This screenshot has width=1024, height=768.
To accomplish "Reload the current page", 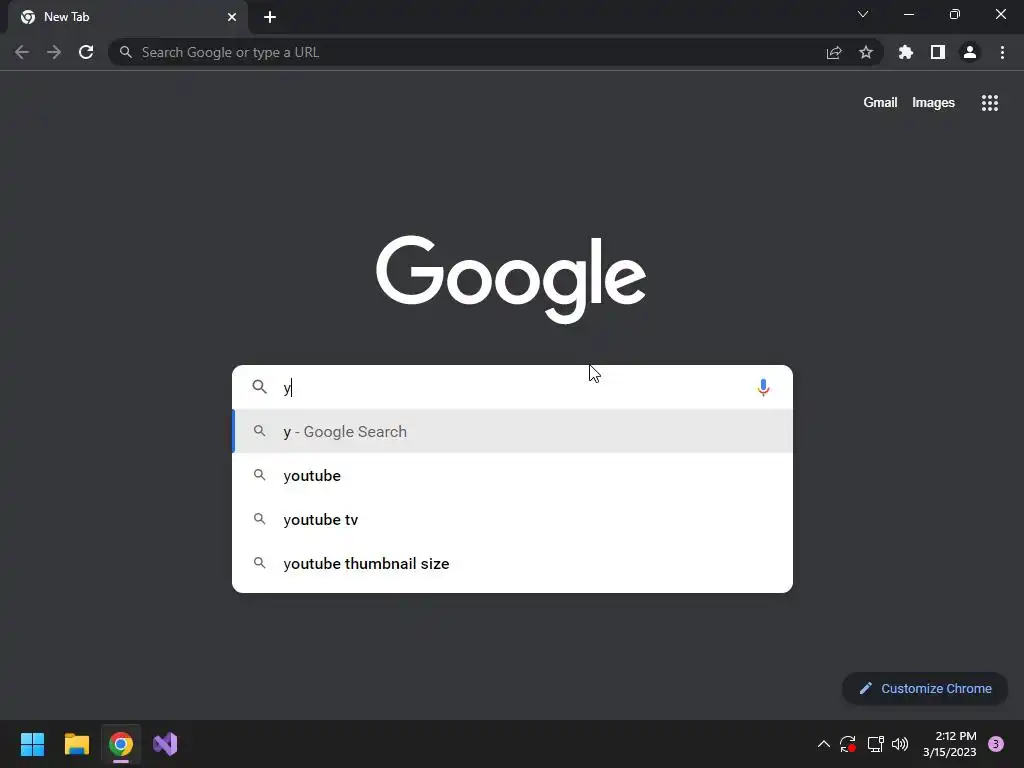I will coord(86,52).
